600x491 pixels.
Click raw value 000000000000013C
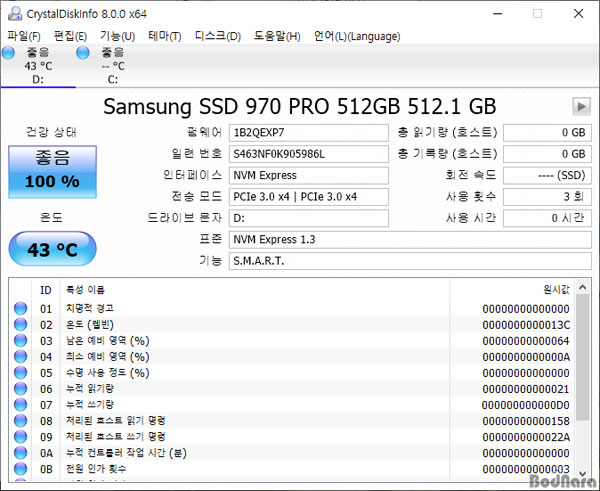pos(526,325)
